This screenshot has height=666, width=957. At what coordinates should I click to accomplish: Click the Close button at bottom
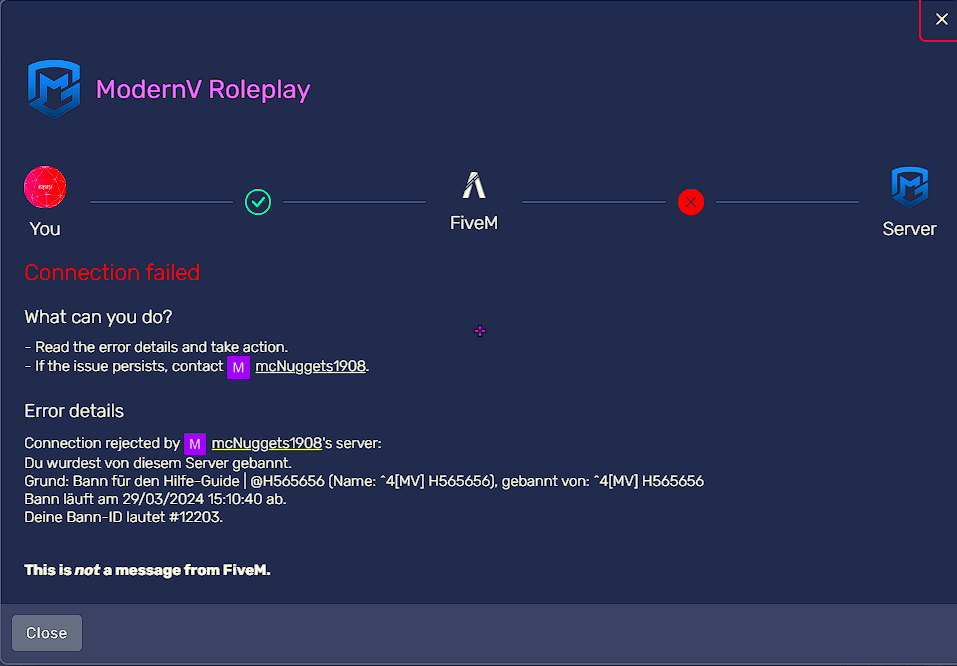[x=47, y=633]
